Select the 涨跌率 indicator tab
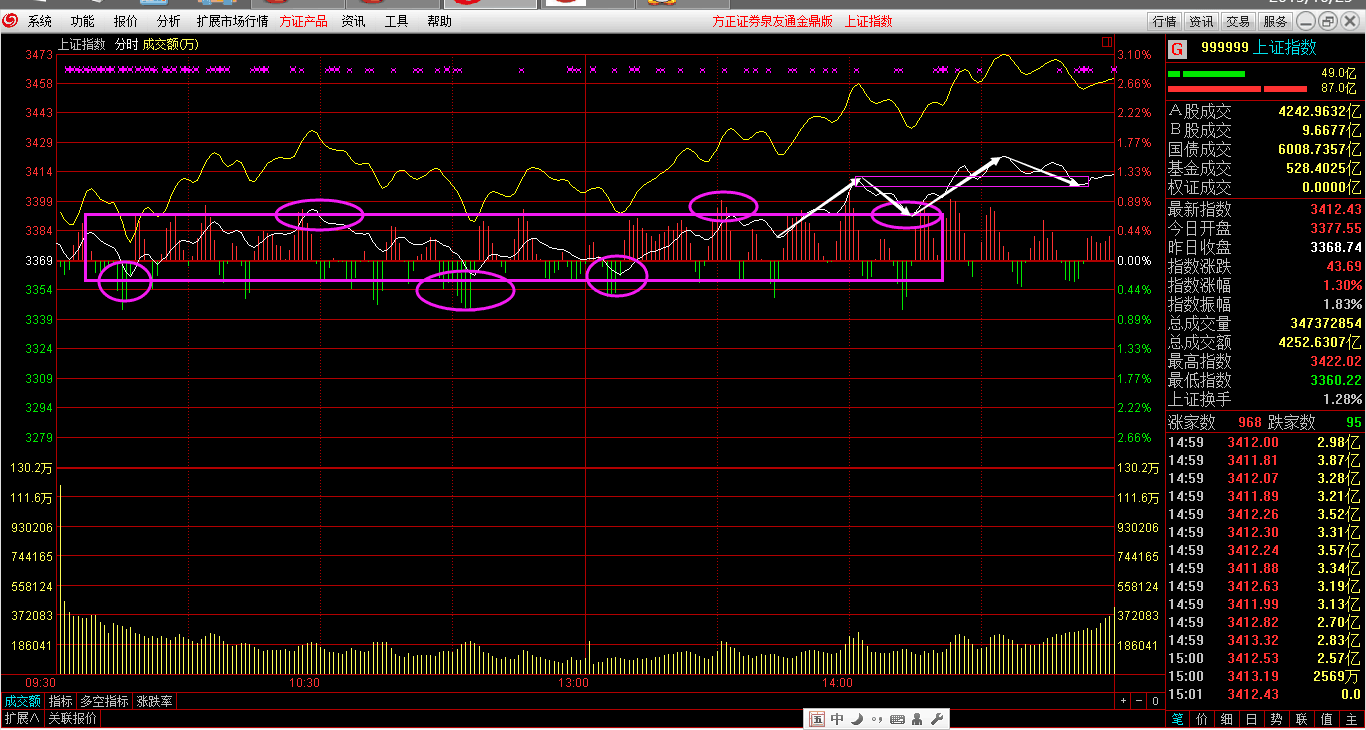This screenshot has height=730, width=1366. 154,702
